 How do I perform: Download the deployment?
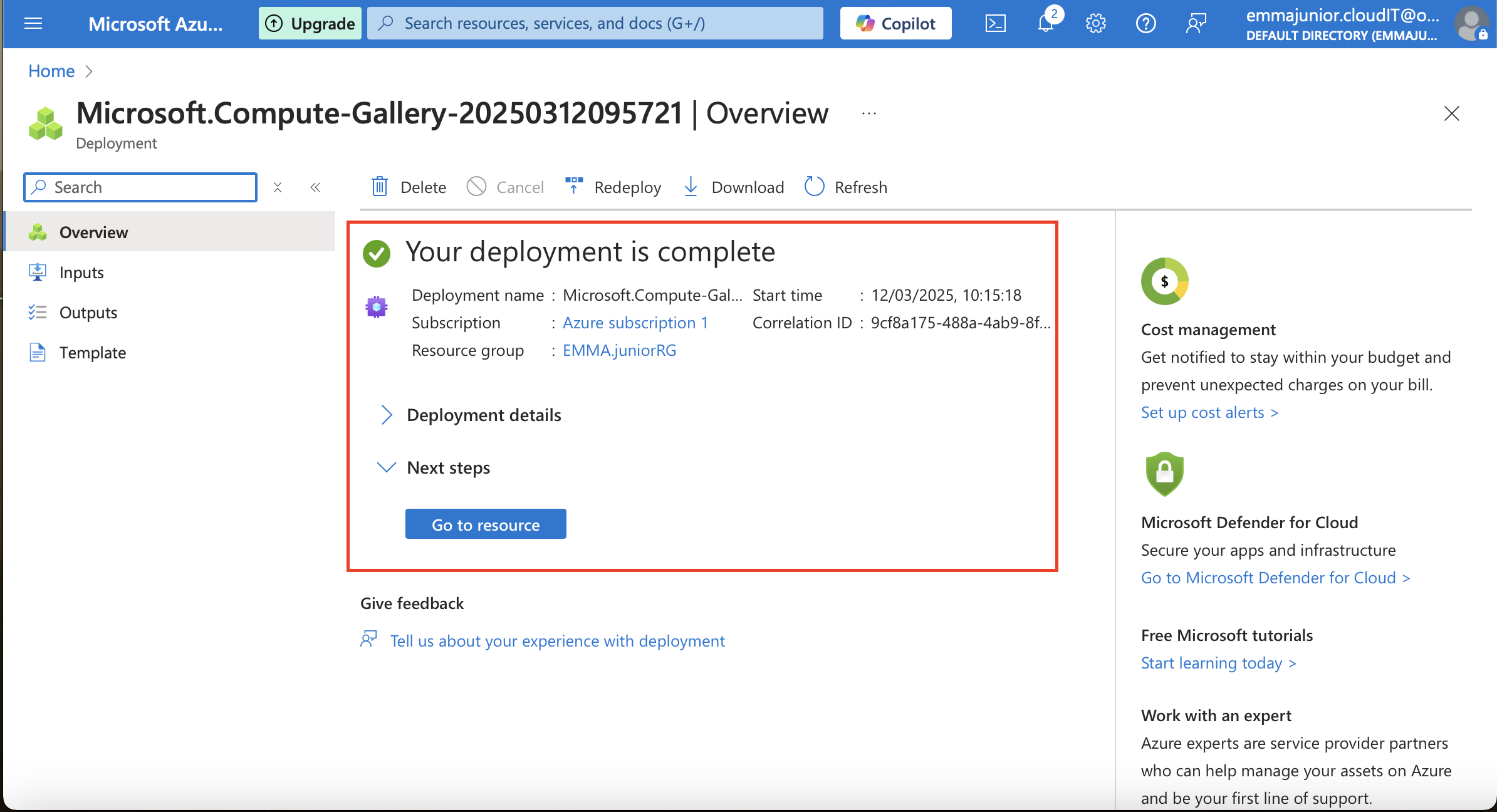click(x=733, y=187)
